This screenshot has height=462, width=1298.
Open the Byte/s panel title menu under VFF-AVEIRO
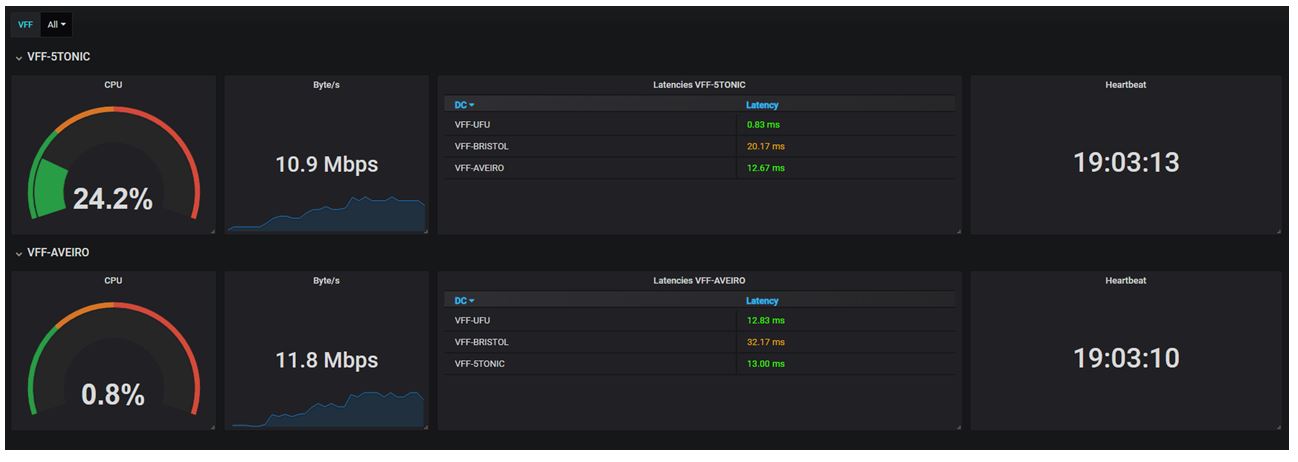pyautogui.click(x=326, y=281)
